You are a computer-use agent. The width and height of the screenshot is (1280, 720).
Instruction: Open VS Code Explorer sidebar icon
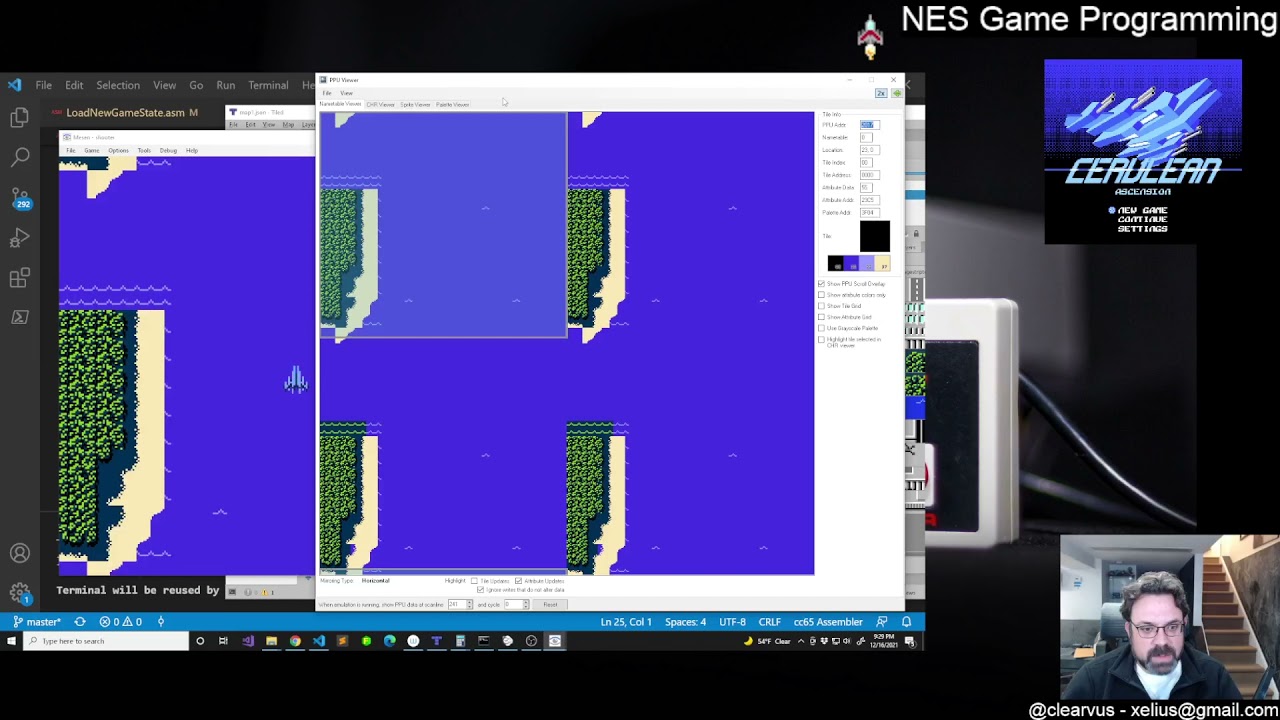click(20, 118)
